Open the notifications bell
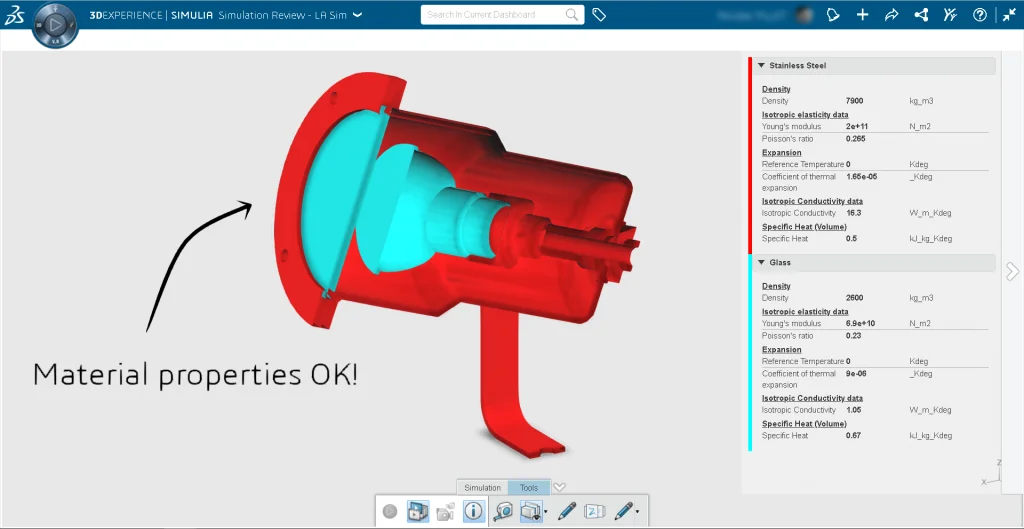 (x=833, y=15)
